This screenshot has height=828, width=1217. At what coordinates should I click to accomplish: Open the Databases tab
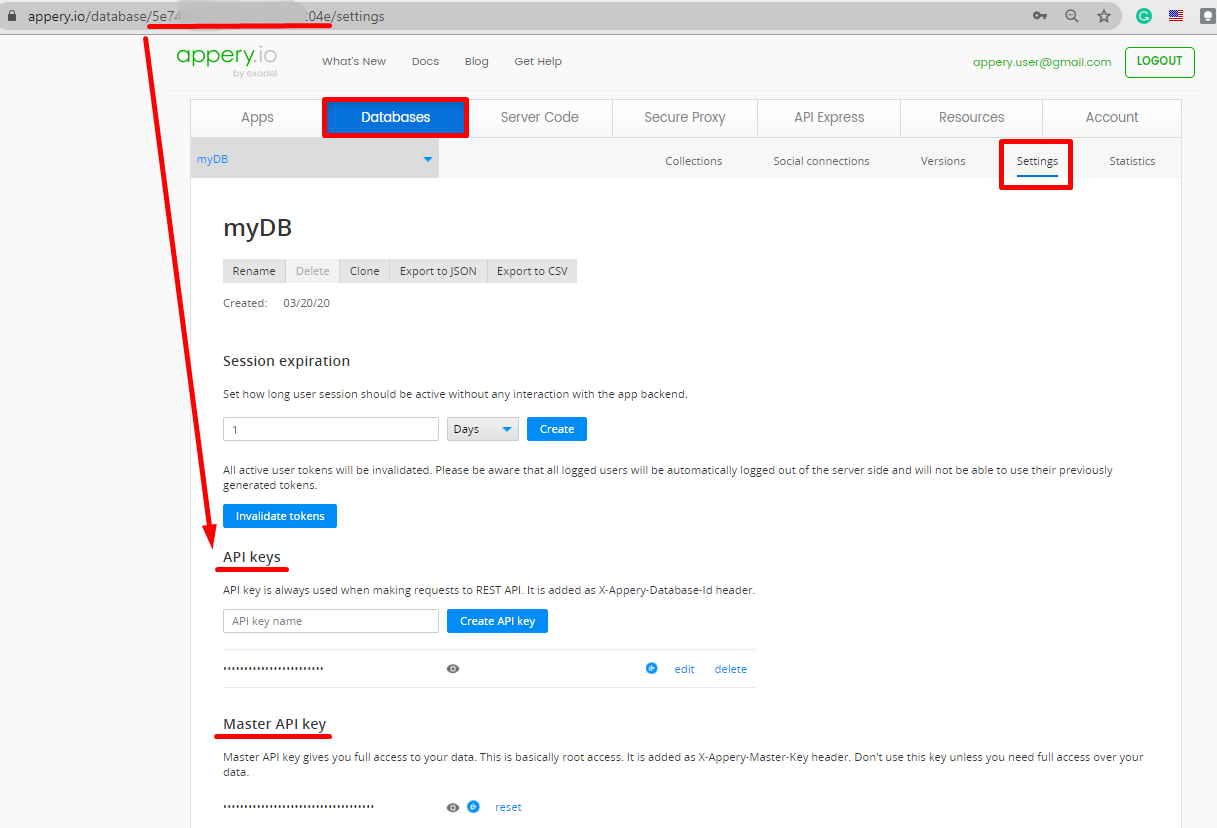coord(395,117)
